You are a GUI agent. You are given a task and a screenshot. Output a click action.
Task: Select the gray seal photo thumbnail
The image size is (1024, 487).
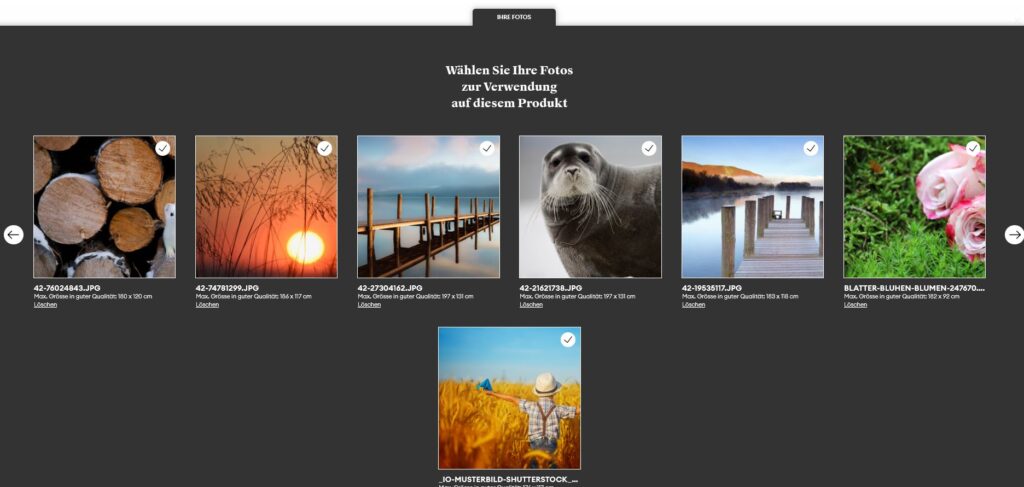coord(590,215)
